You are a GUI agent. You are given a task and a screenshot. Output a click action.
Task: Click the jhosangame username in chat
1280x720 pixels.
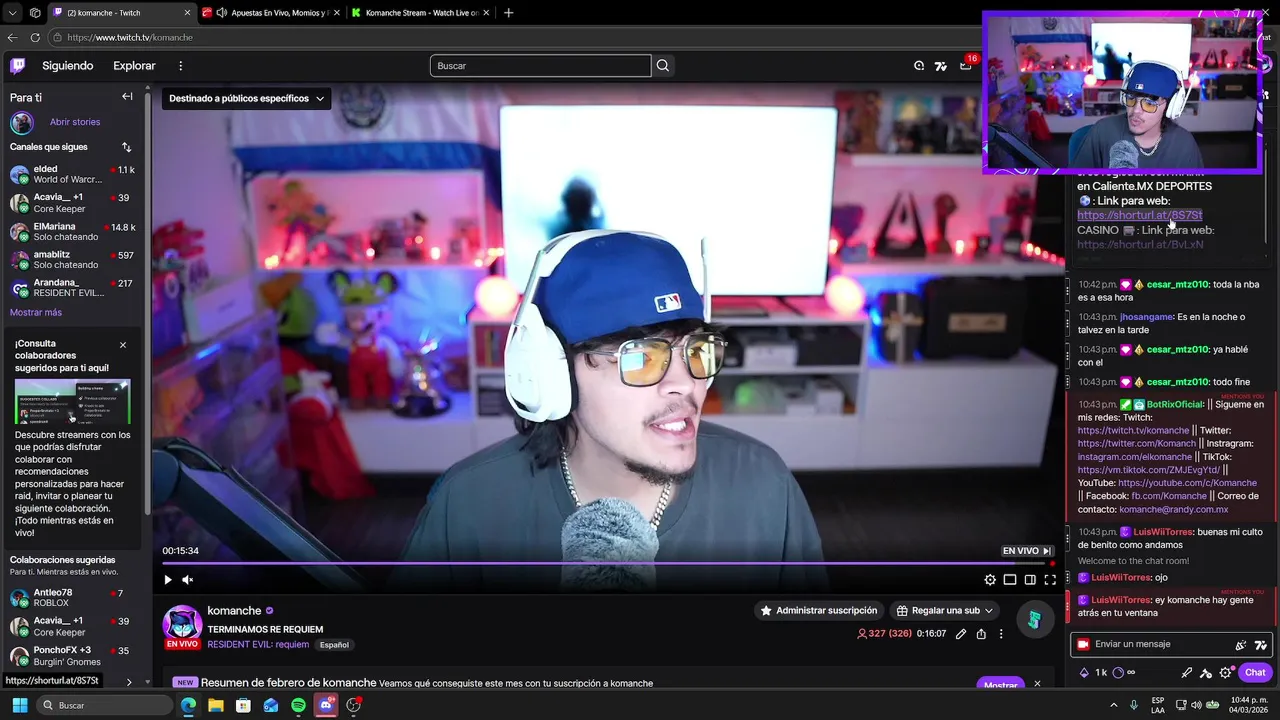1146,317
